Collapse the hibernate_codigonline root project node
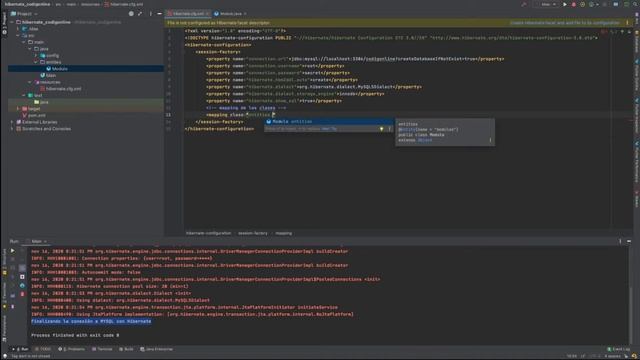This screenshot has height=360, width=640. [12, 22]
